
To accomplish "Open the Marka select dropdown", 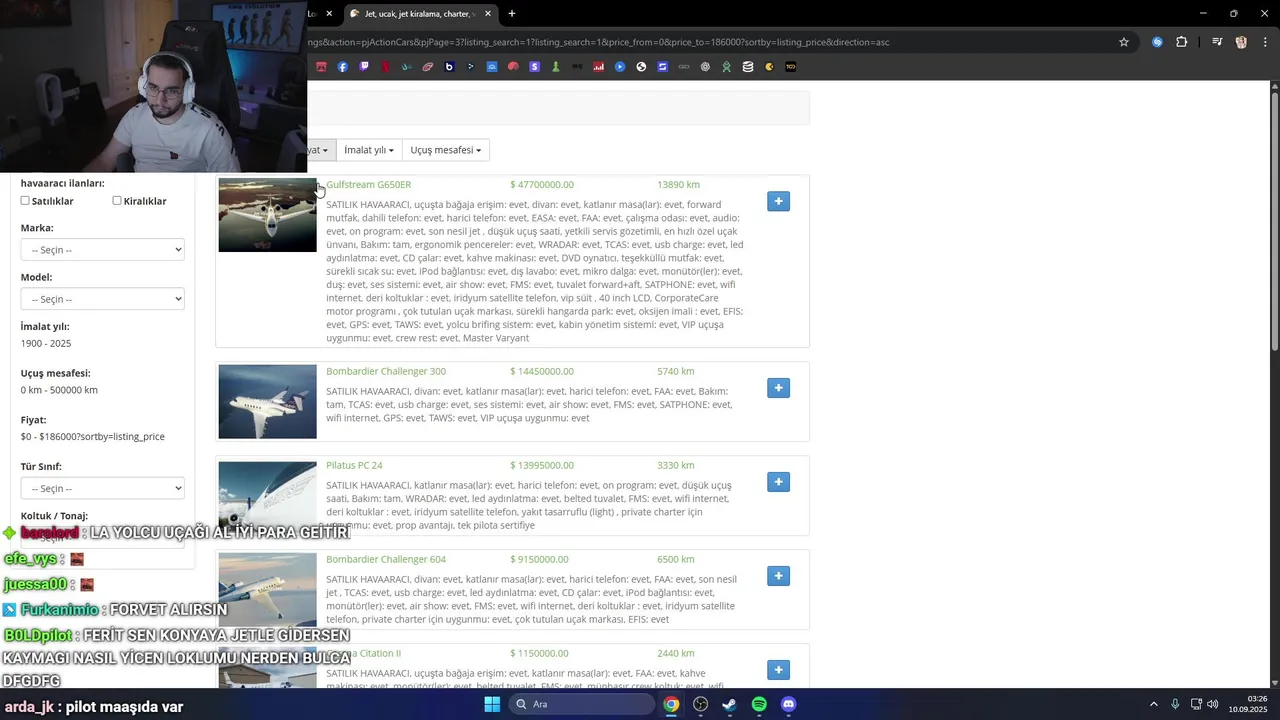I will (x=103, y=250).
